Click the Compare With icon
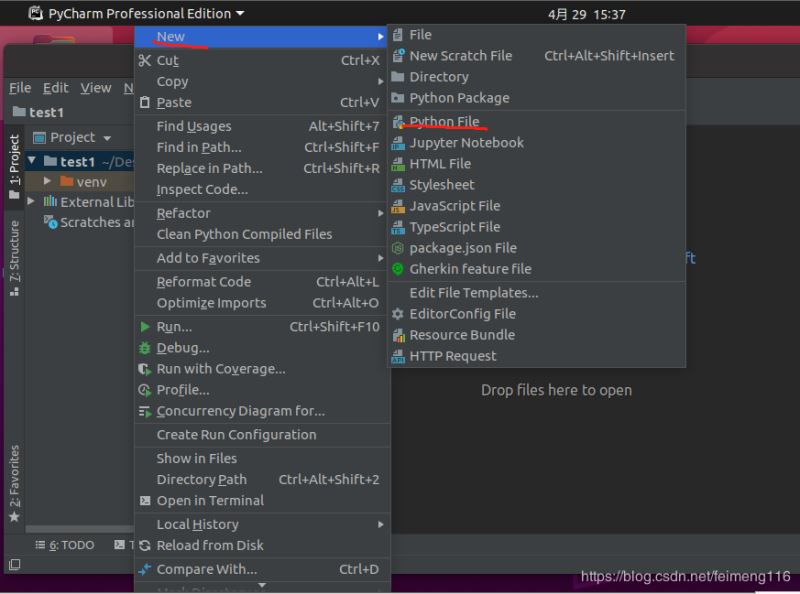This screenshot has height=594, width=800. (x=145, y=569)
